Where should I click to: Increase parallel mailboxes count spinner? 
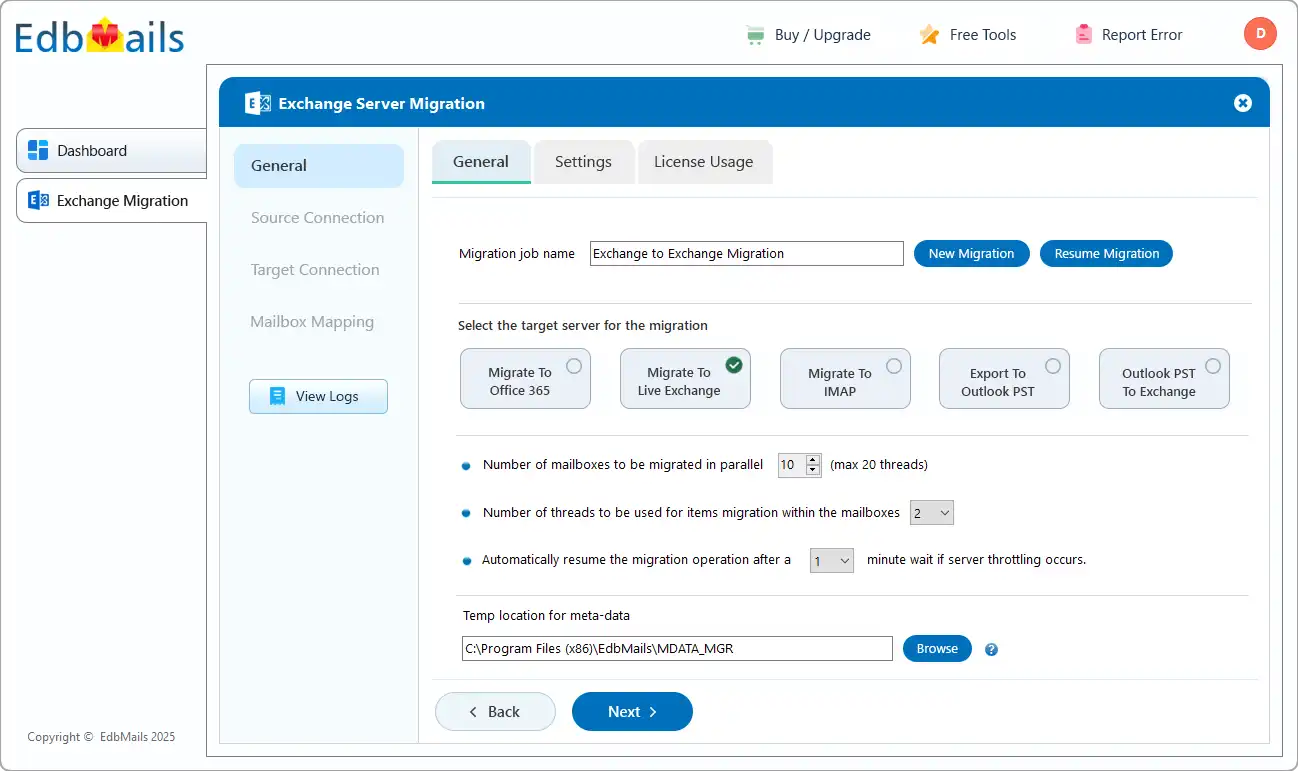coord(813,459)
